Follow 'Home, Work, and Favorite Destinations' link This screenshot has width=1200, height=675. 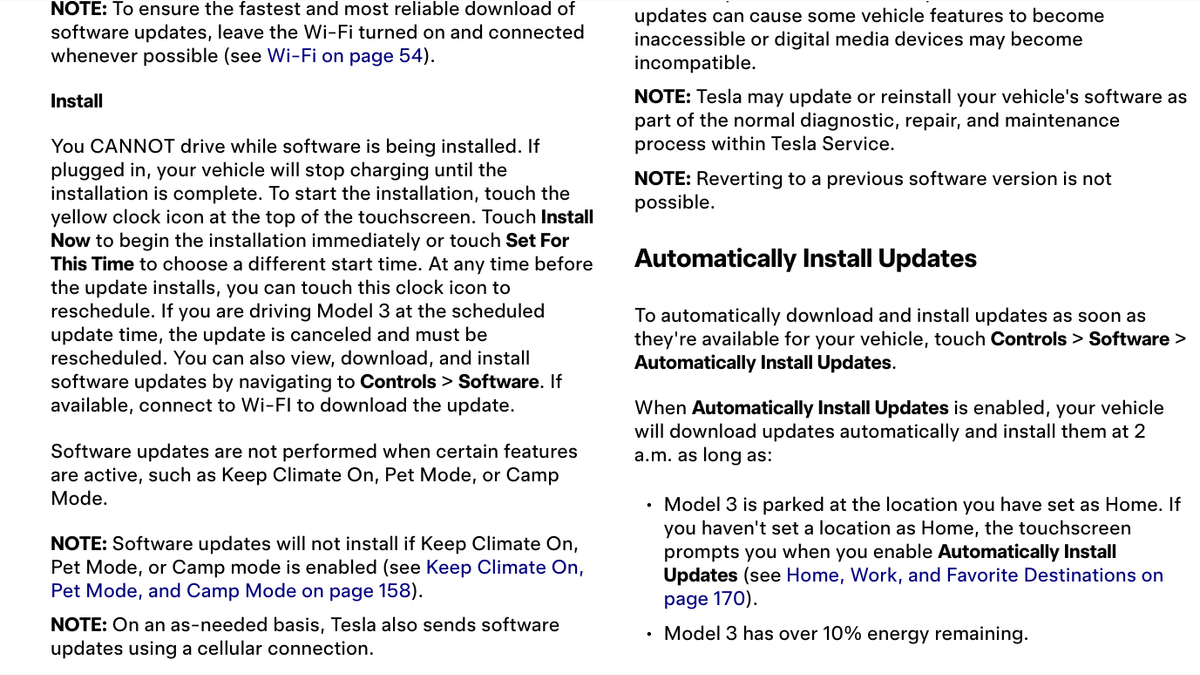click(x=913, y=587)
